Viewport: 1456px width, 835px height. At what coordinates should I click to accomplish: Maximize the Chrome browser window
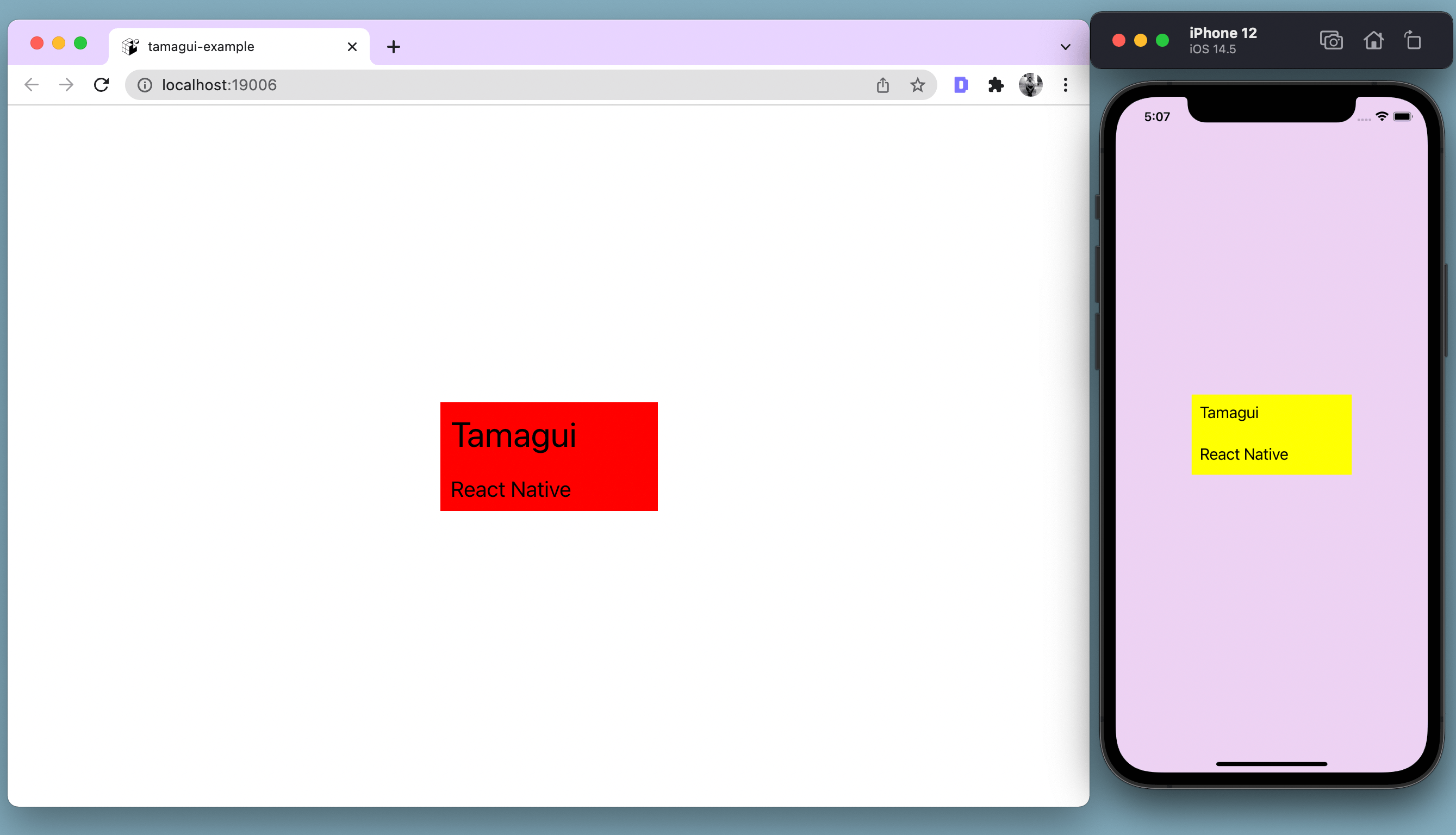coord(80,43)
